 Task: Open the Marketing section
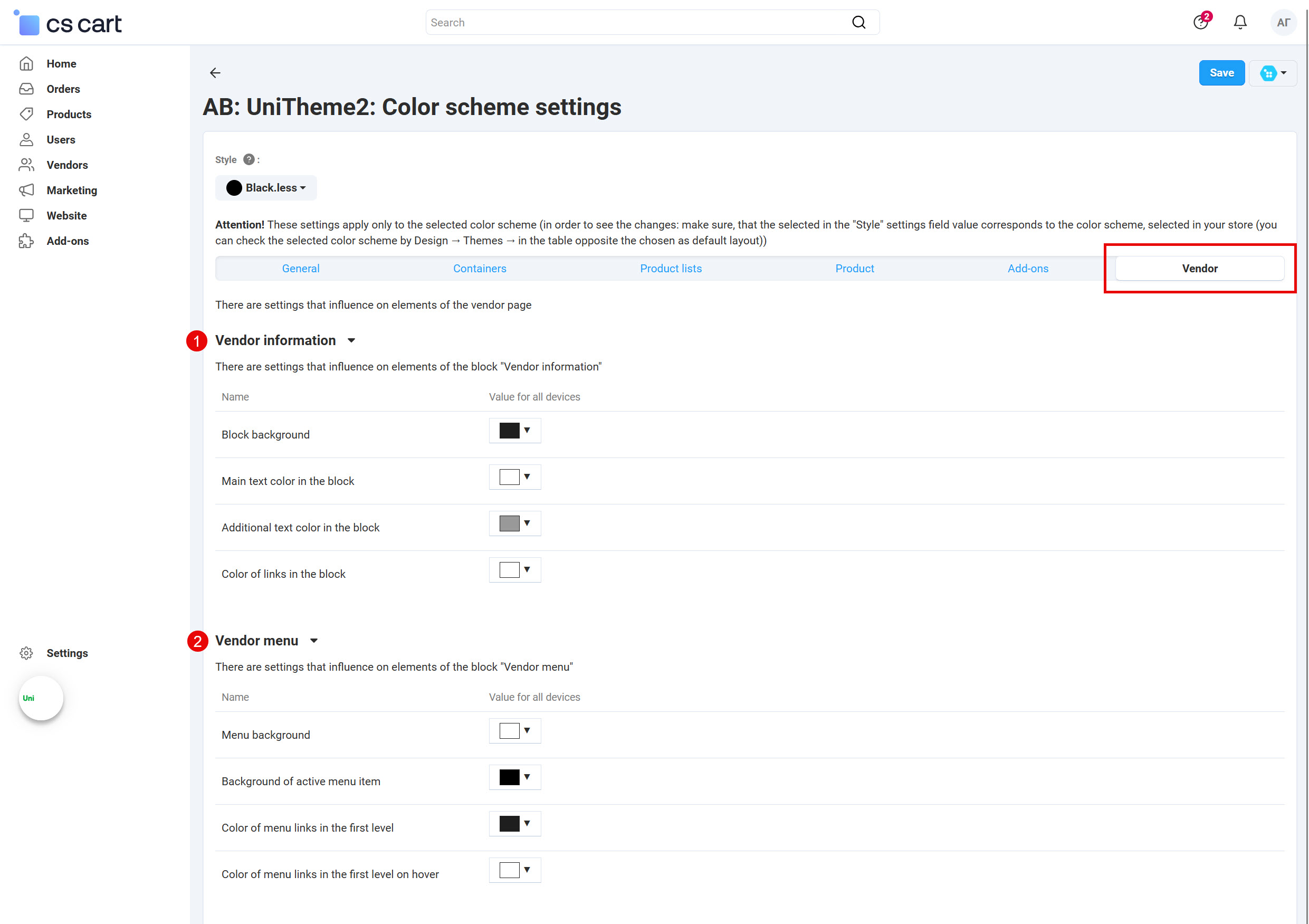click(72, 190)
